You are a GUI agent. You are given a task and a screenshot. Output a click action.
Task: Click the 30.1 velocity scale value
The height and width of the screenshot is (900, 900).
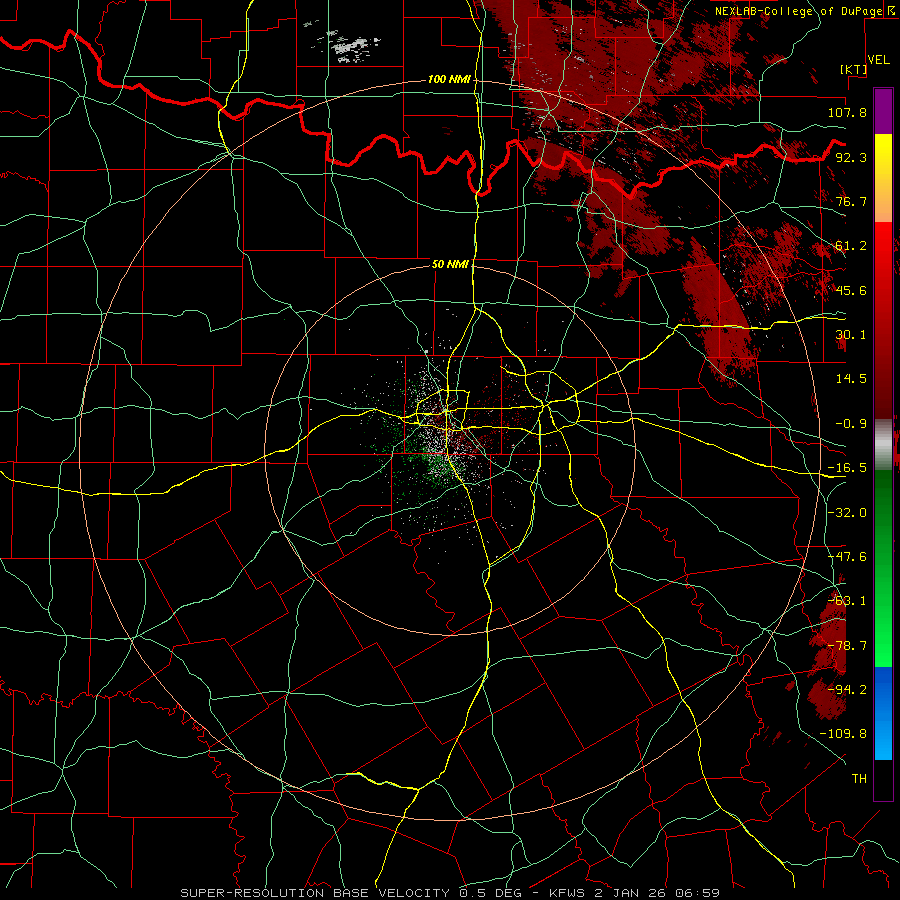(851, 335)
